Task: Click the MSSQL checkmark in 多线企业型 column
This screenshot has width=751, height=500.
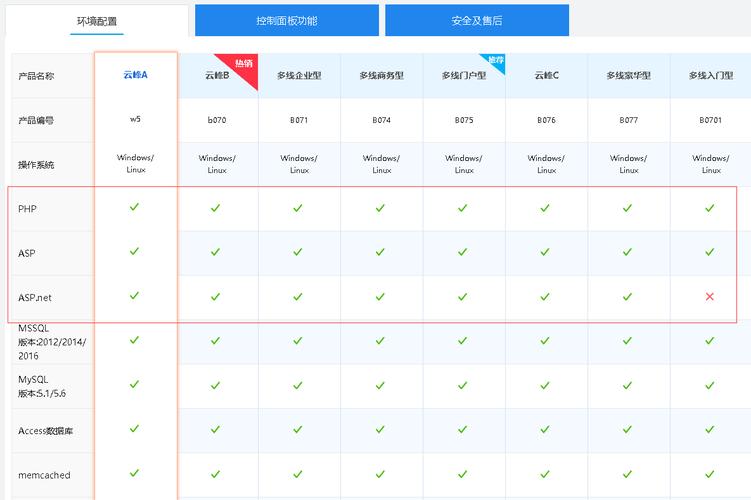Action: click(x=298, y=341)
